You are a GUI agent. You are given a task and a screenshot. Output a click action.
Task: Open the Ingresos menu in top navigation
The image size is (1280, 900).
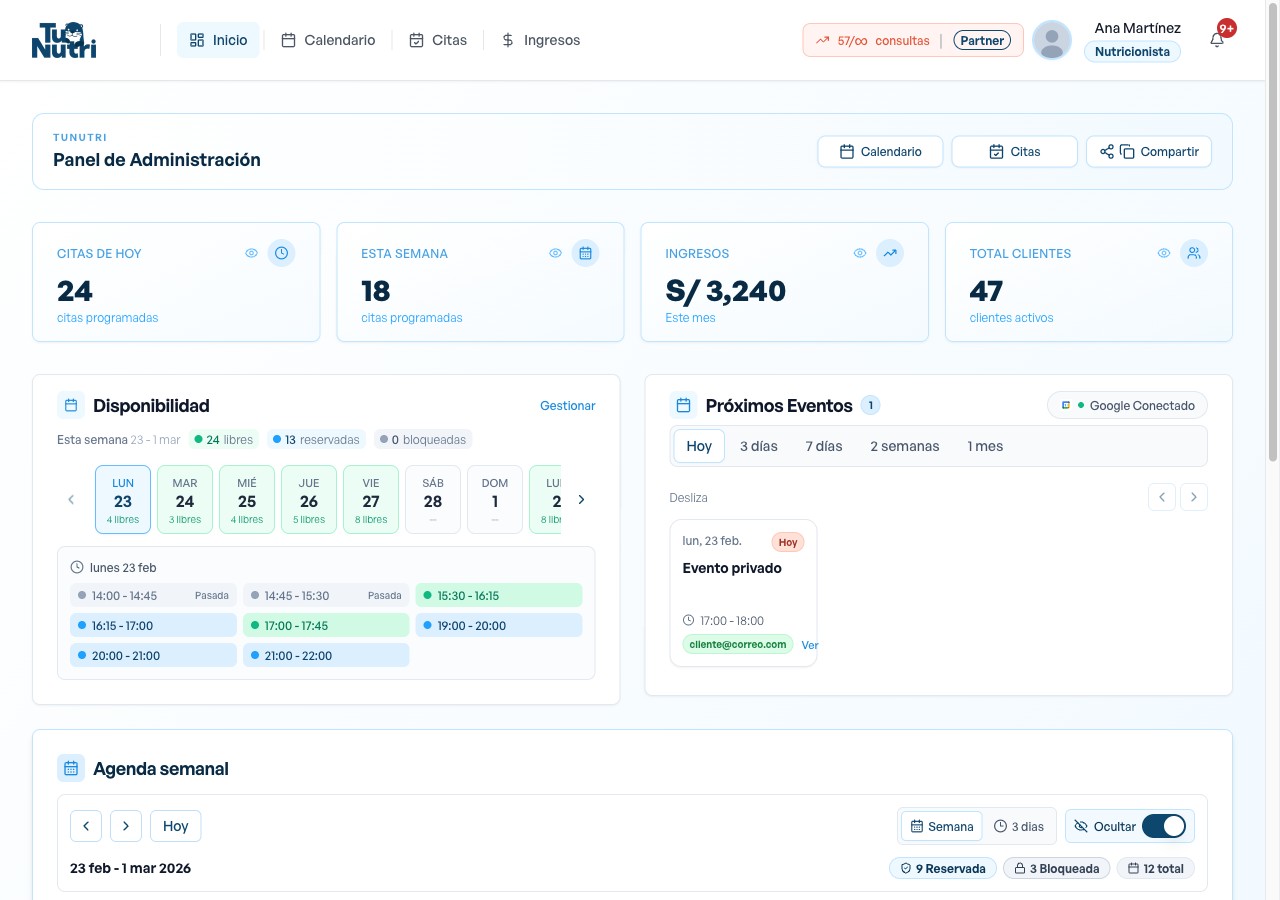click(x=540, y=40)
